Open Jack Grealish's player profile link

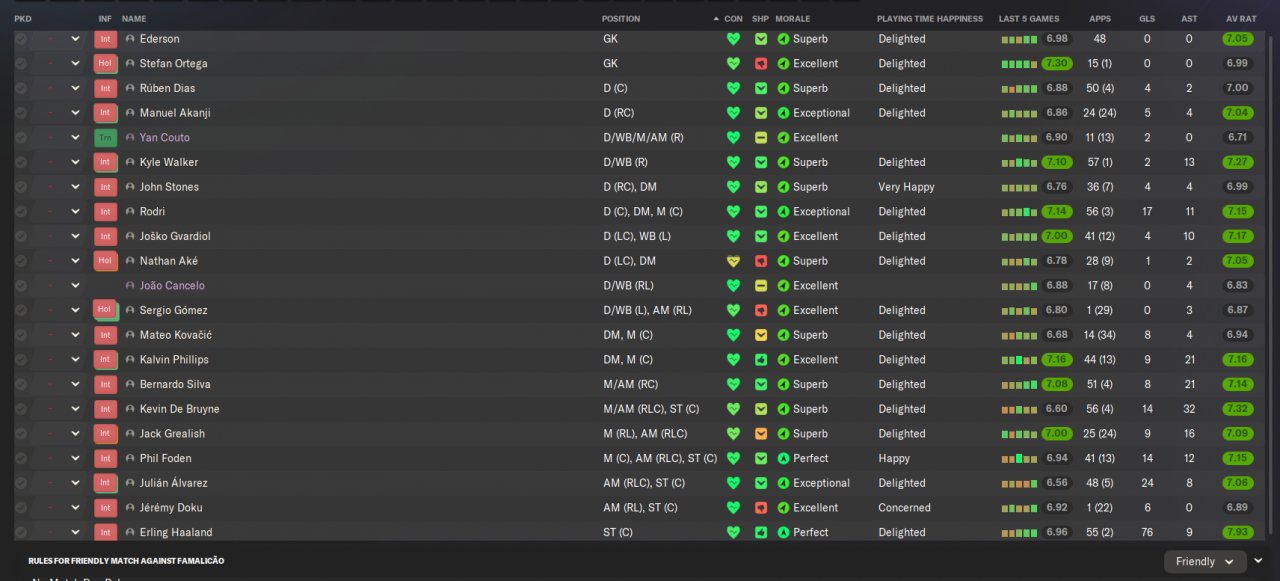[172, 434]
